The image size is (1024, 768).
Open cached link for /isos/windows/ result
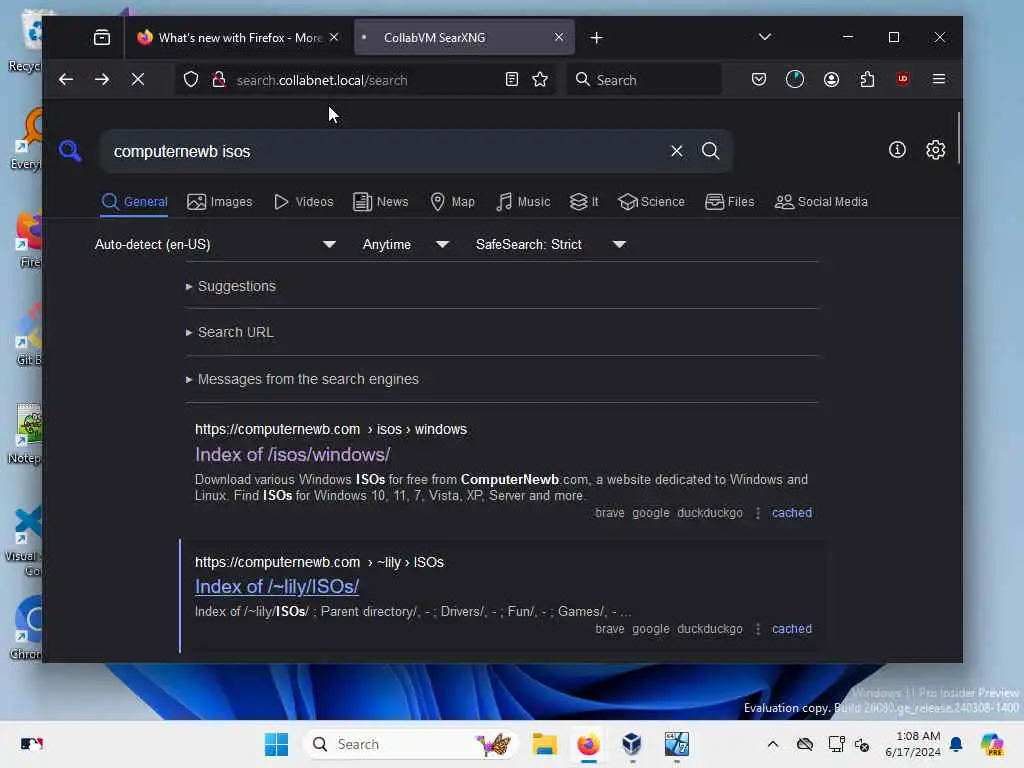[792, 513]
